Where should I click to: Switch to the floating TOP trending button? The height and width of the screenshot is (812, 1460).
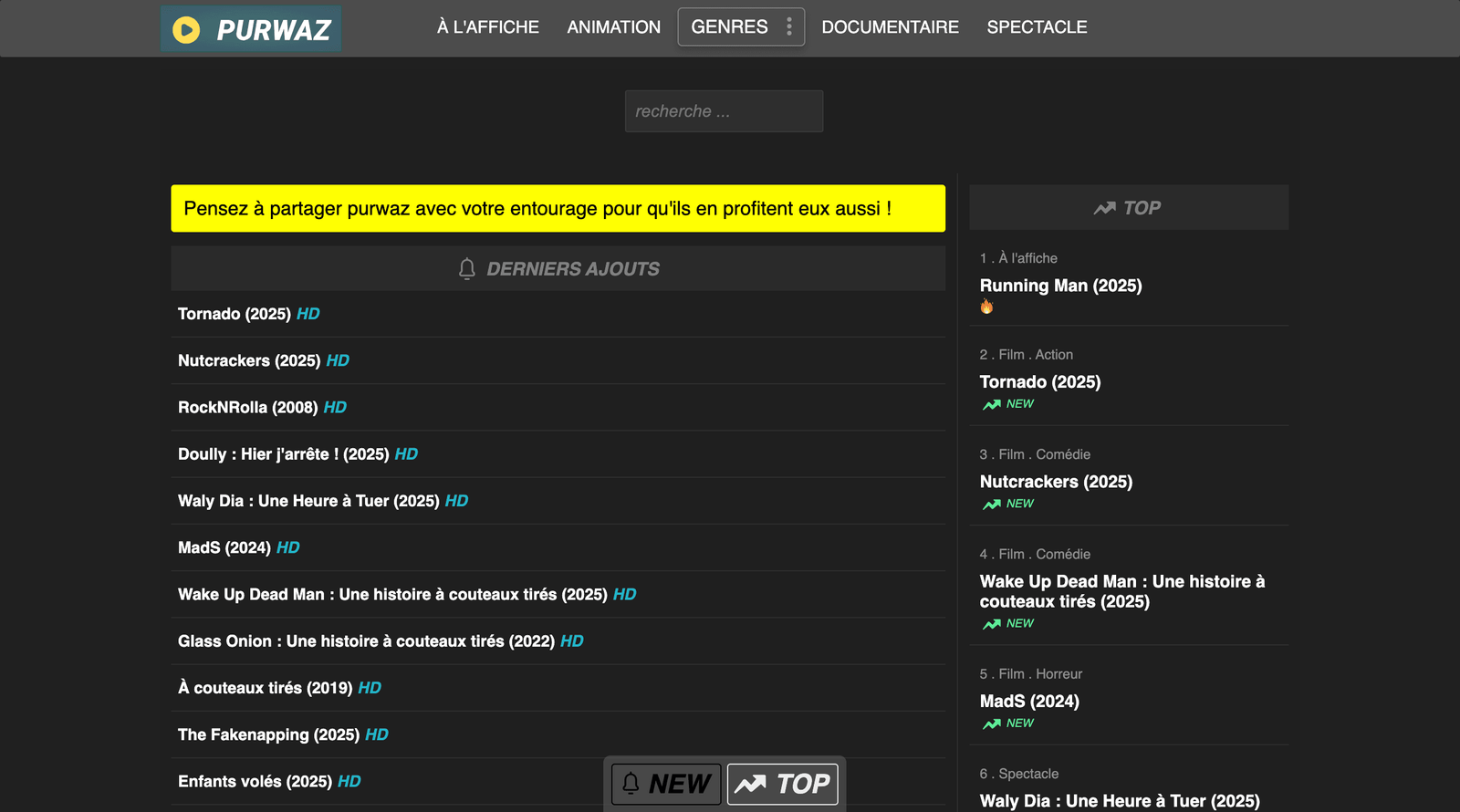(782, 784)
